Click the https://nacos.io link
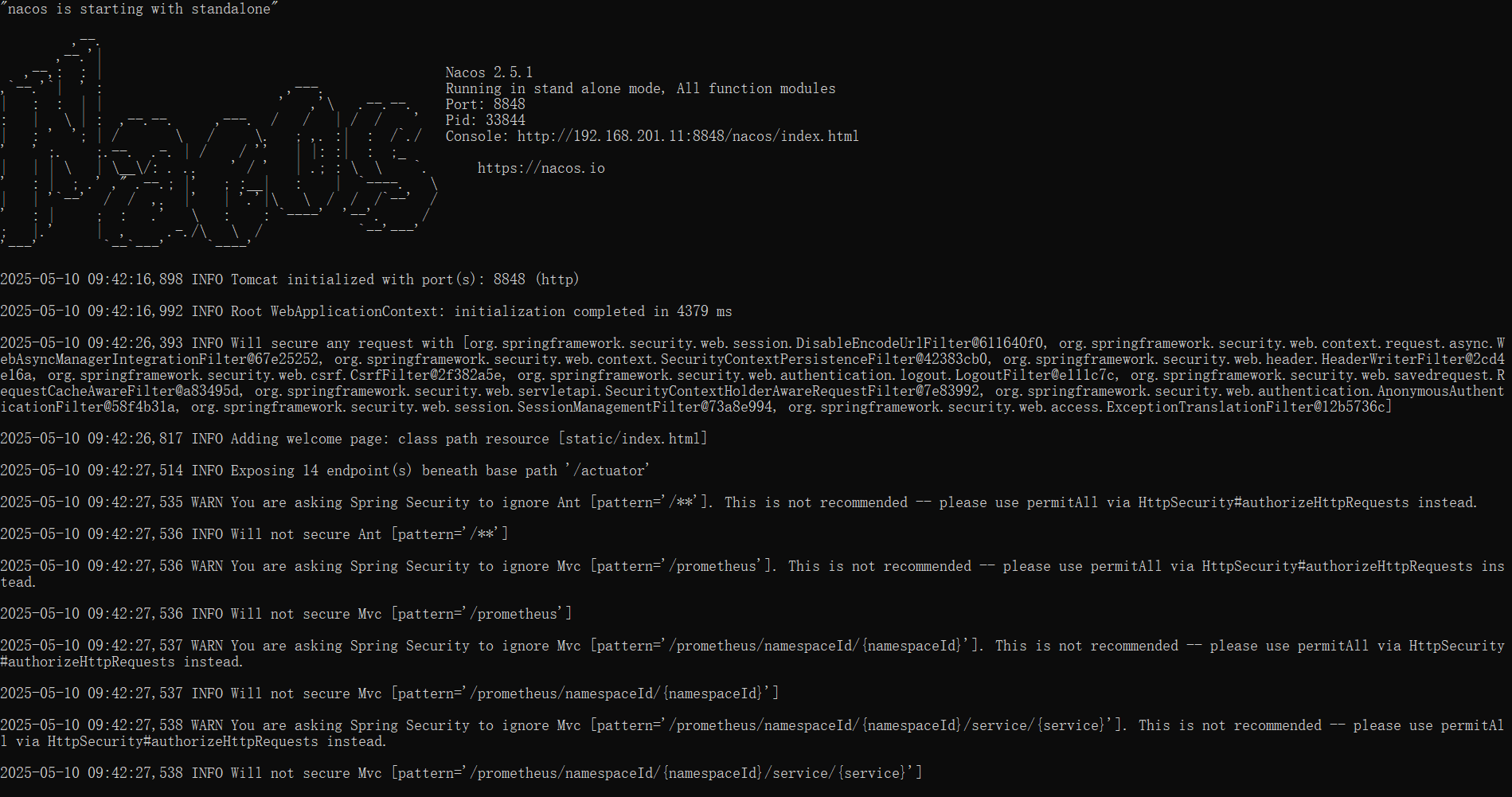1512x797 pixels. [541, 168]
